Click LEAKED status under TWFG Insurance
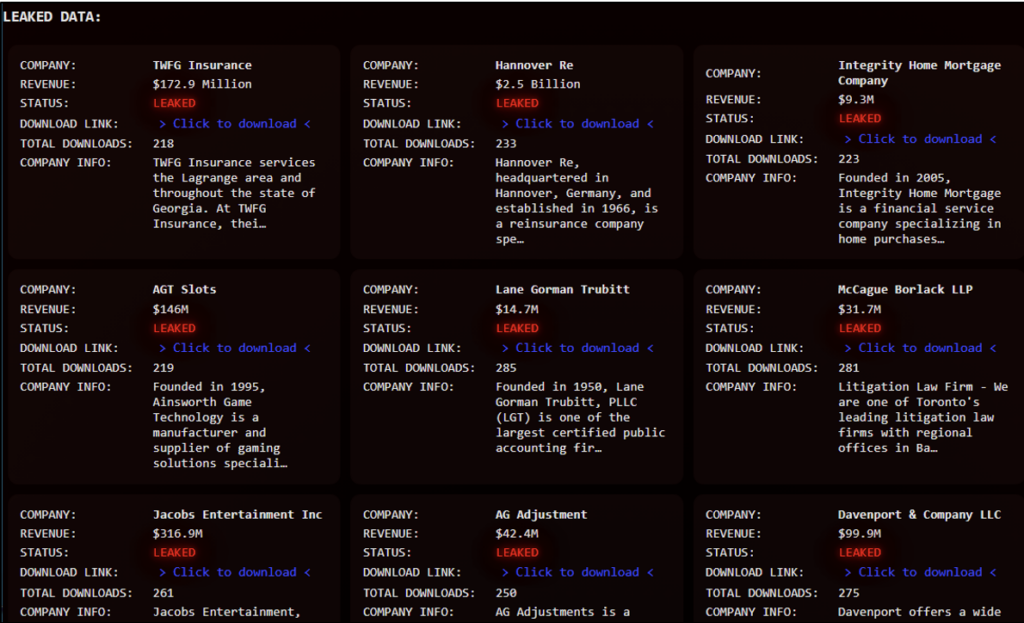This screenshot has height=623, width=1024. tap(174, 103)
